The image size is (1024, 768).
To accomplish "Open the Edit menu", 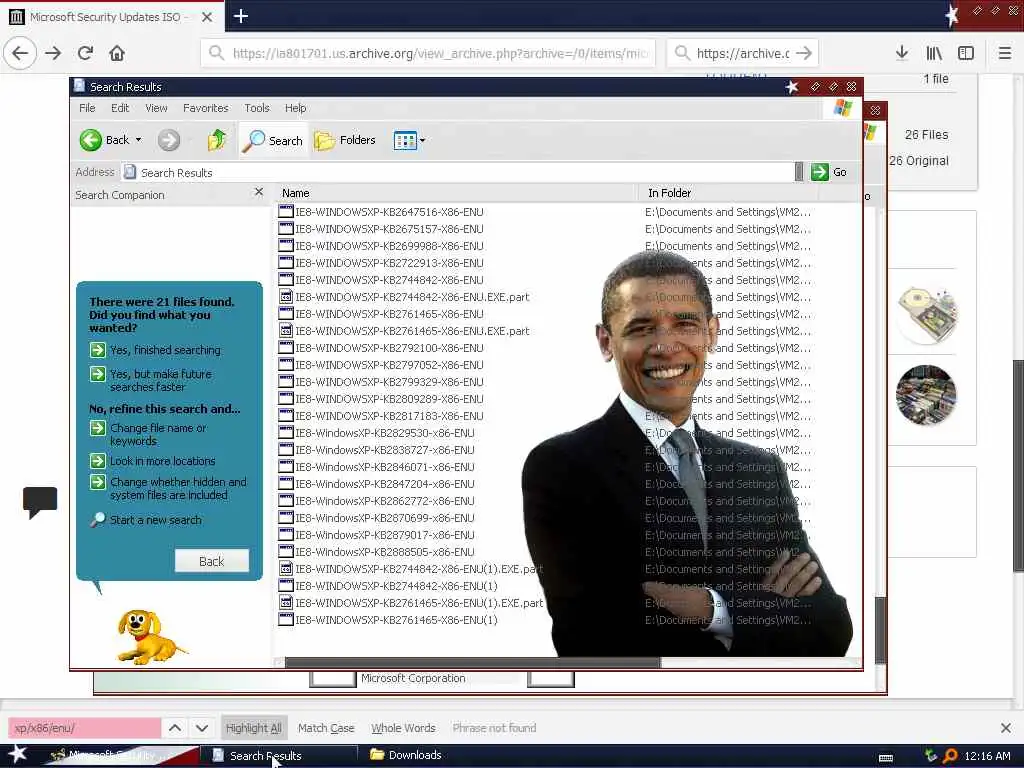I will (x=120, y=108).
